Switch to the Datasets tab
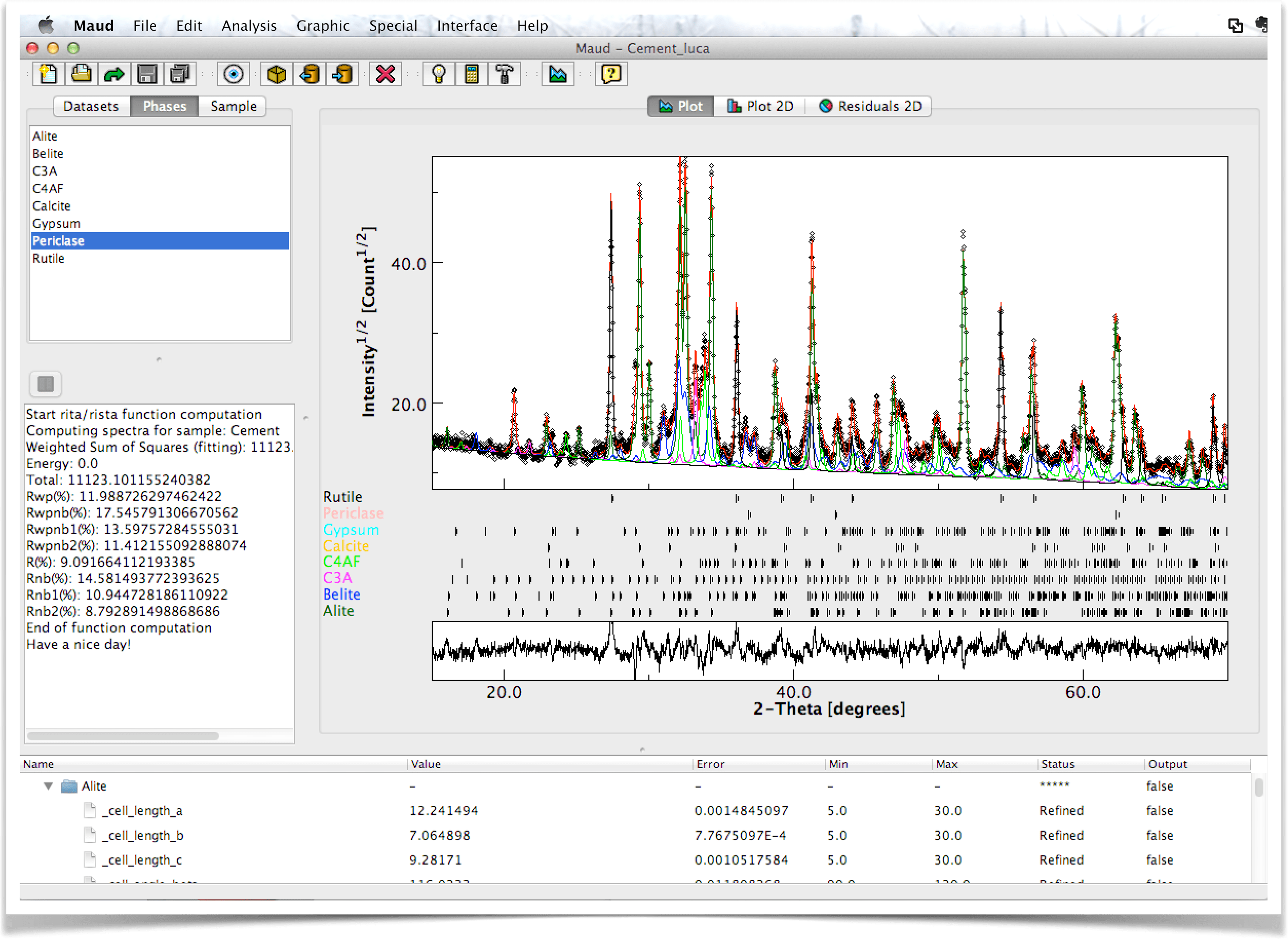The height and width of the screenshot is (939, 1288). pos(91,106)
